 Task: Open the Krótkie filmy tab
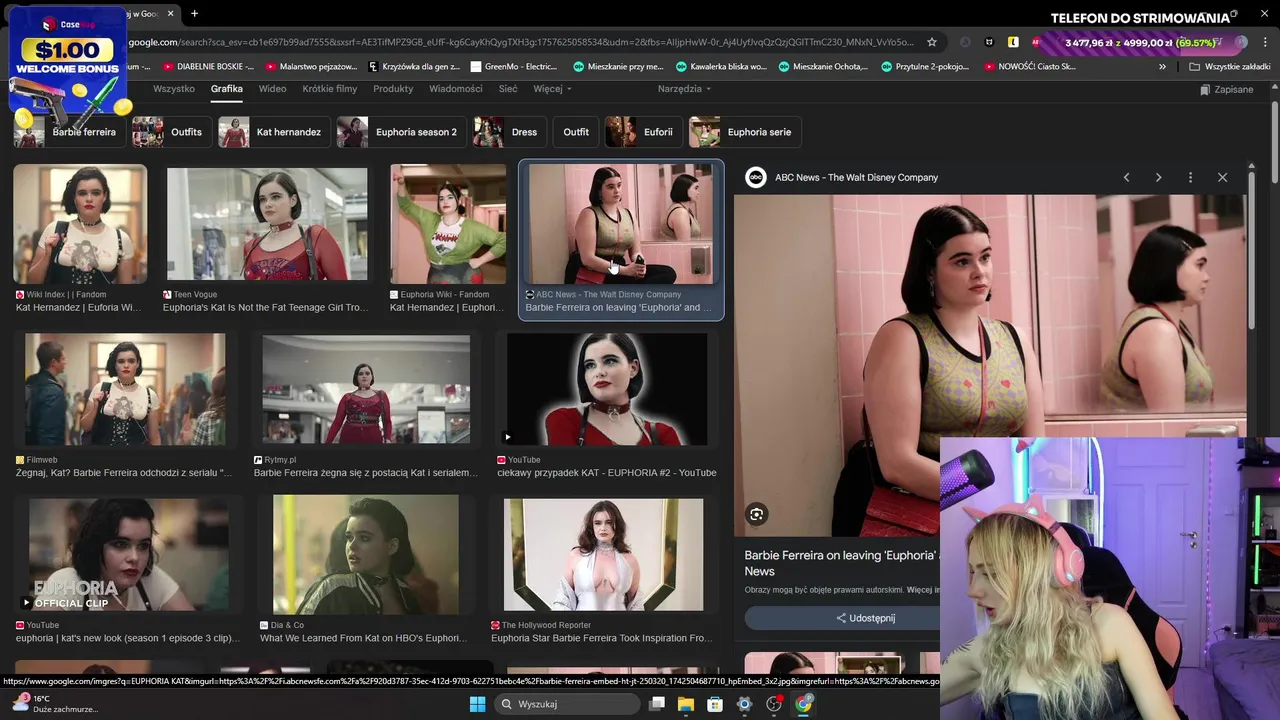pyautogui.click(x=330, y=89)
